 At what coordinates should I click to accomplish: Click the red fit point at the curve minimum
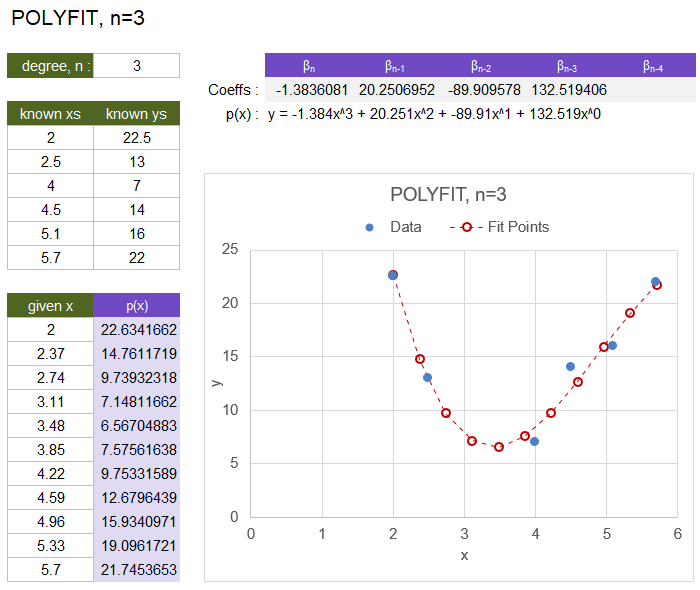point(499,447)
